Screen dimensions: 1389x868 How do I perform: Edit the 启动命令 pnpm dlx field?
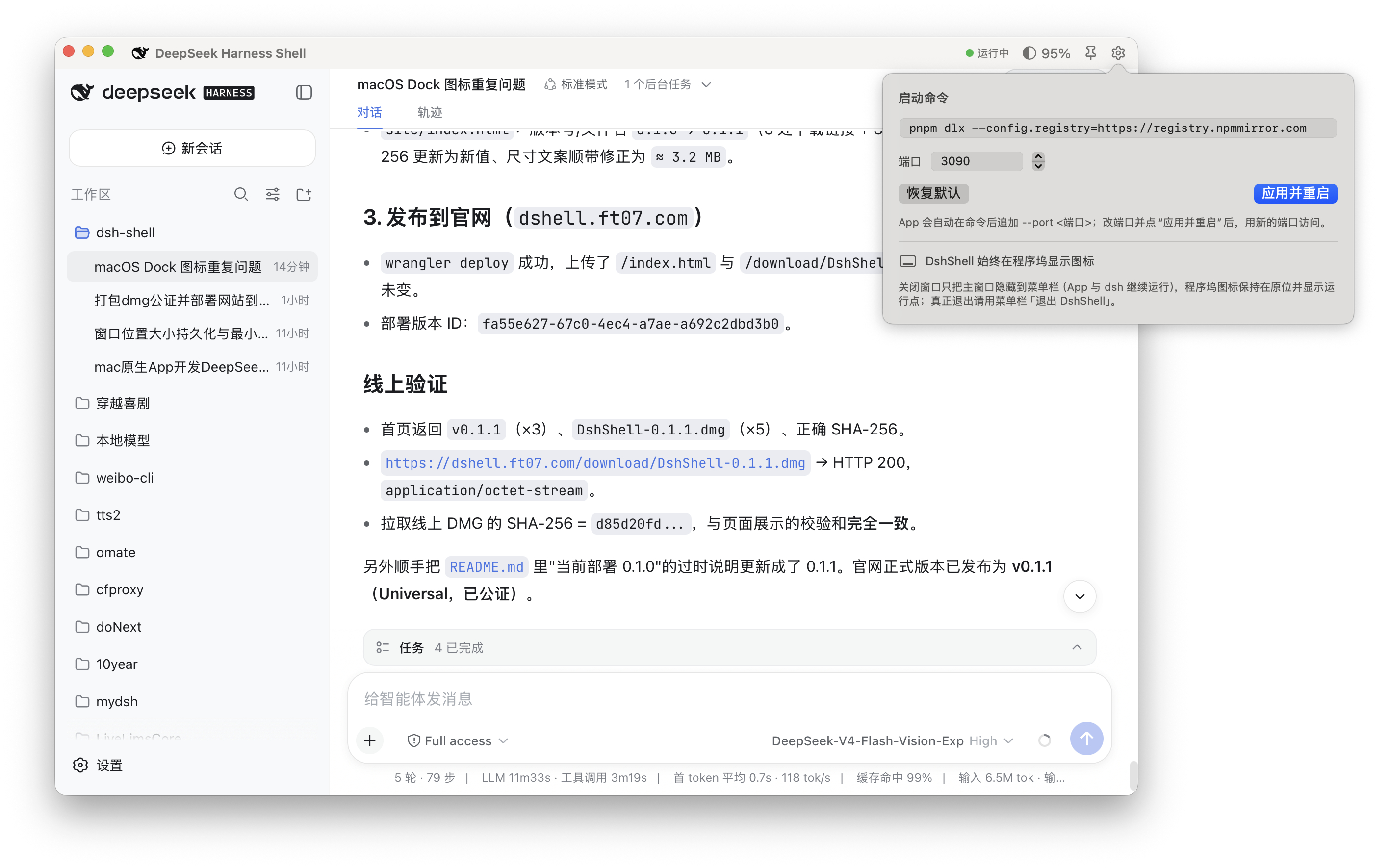(x=1117, y=128)
